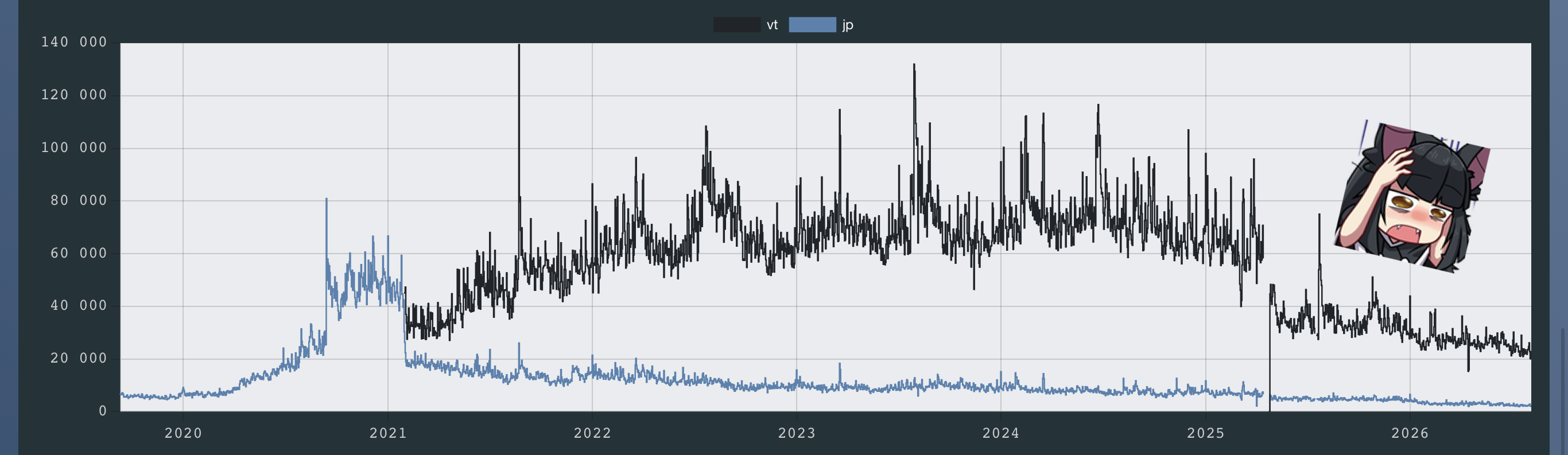Click the page scrollbar thumb at right edge
This screenshot has width=1568, height=455.
pyautogui.click(x=1562, y=392)
